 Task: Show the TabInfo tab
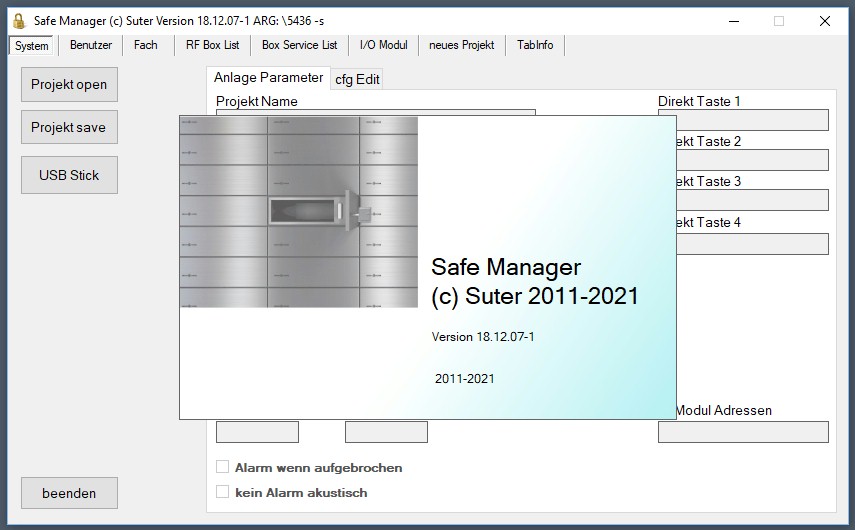[x=535, y=45]
